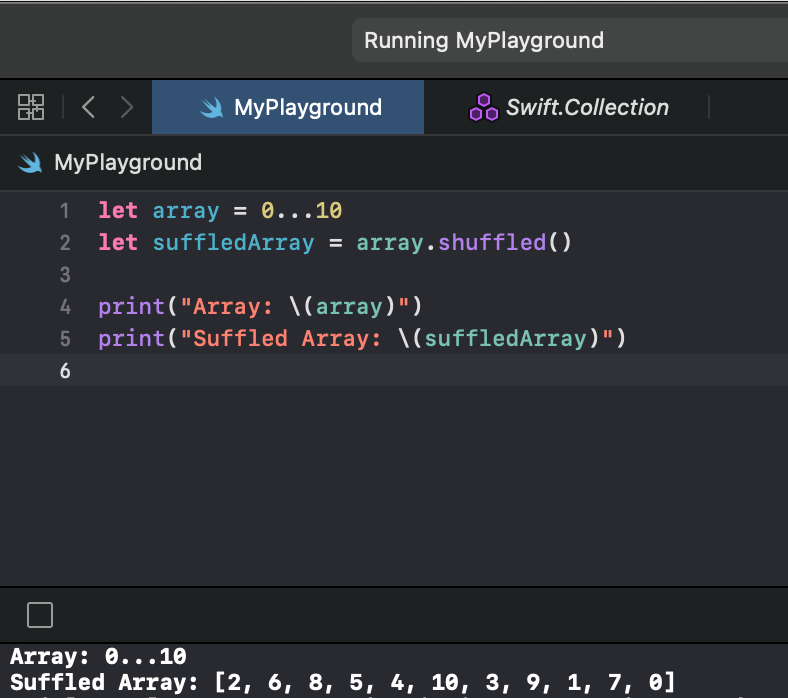Click interpolated 'array' on line 4
The height and width of the screenshot is (698, 788).
349,307
